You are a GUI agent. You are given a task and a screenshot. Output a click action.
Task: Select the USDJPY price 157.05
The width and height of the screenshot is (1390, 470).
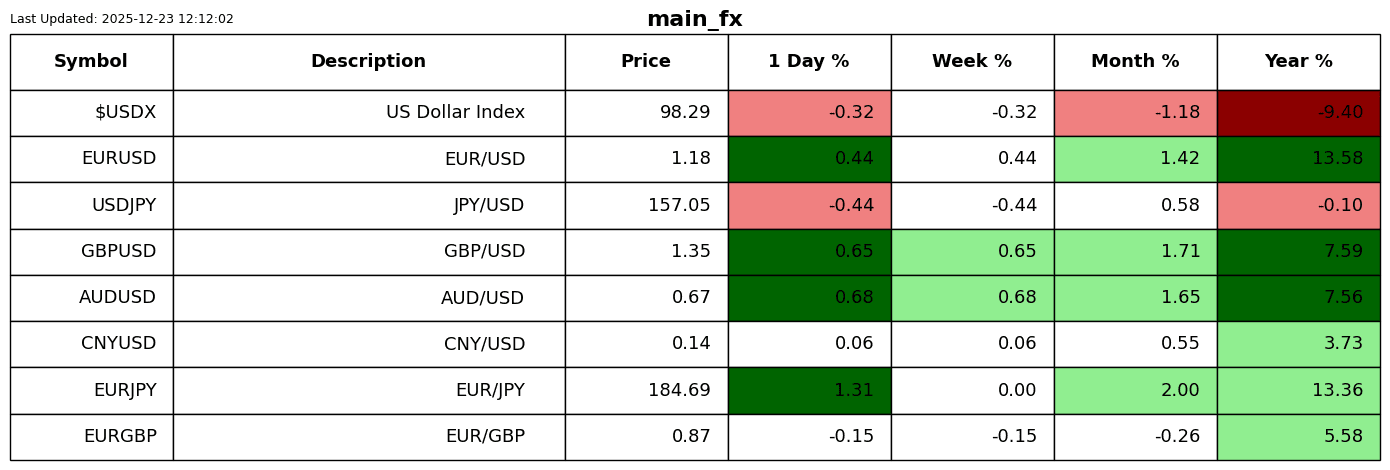tap(679, 206)
